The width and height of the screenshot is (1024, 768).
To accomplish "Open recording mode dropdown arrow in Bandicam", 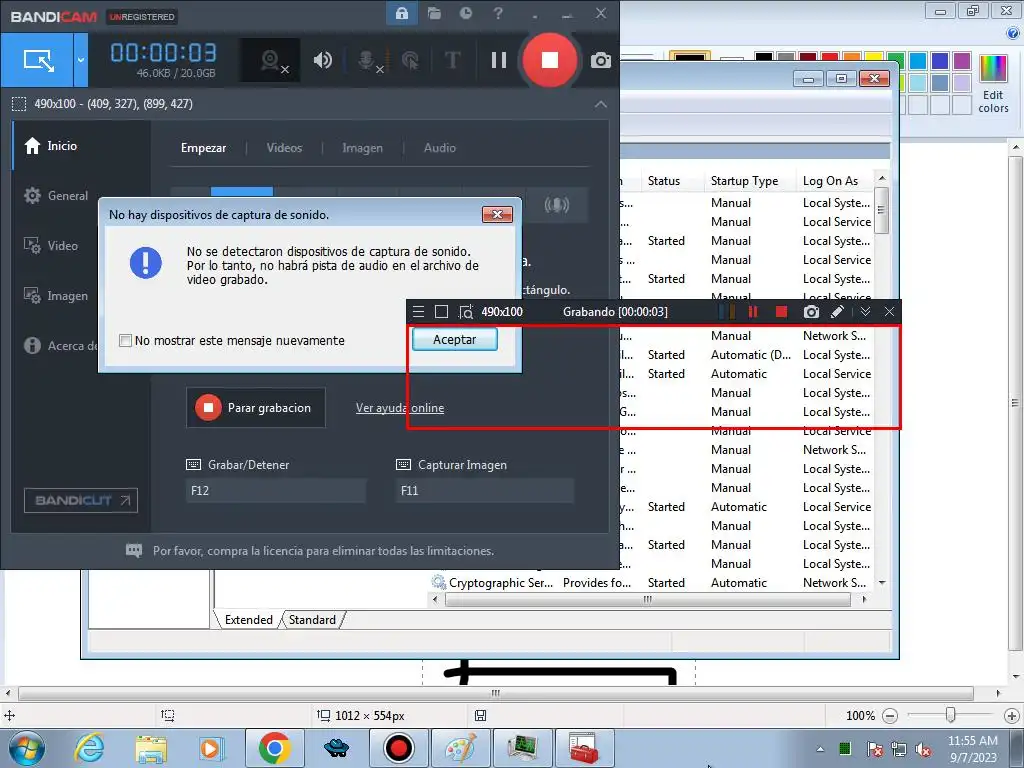I will (81, 60).
